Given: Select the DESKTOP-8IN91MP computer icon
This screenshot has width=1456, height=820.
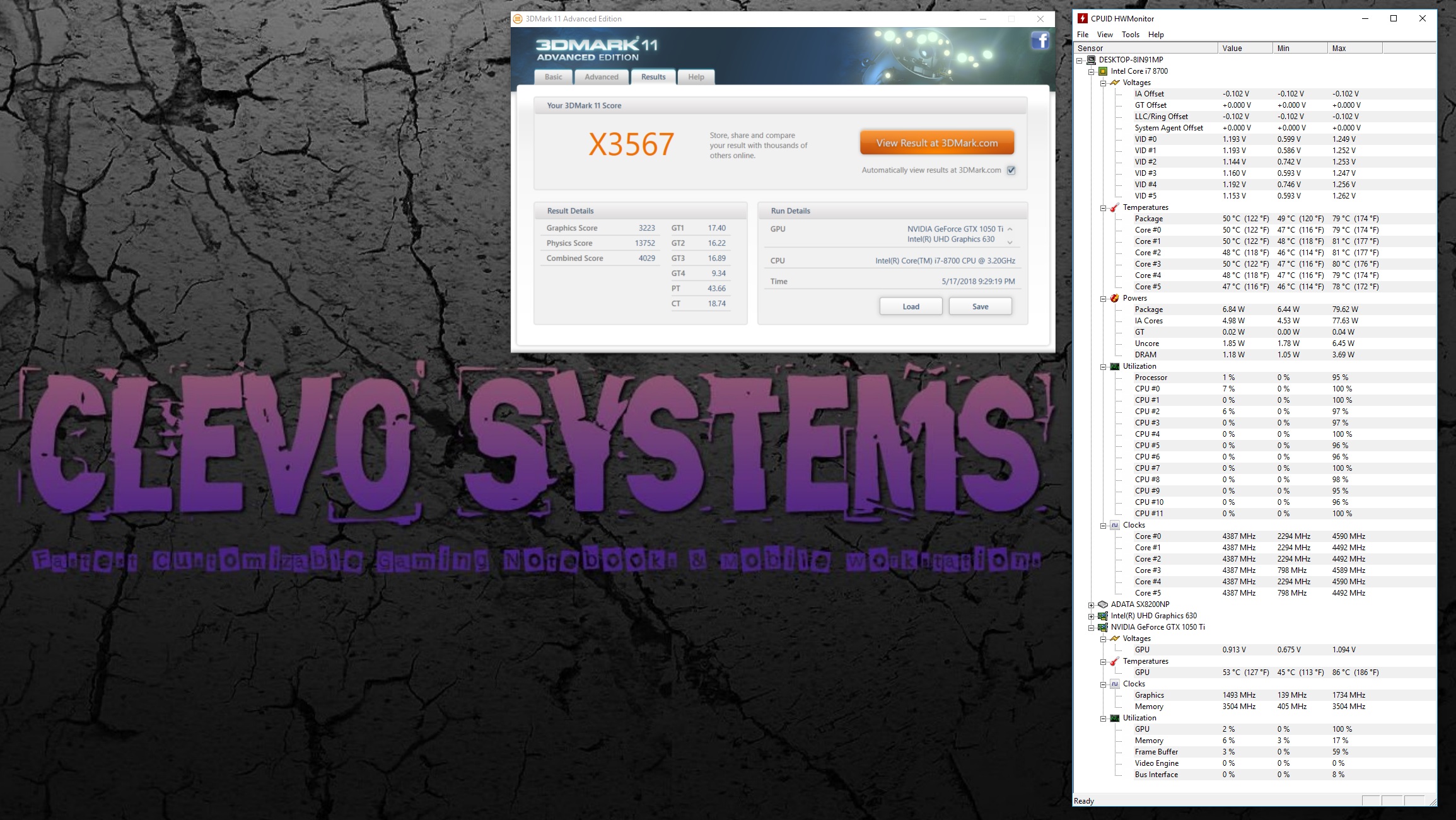Looking at the screenshot, I should (1091, 60).
